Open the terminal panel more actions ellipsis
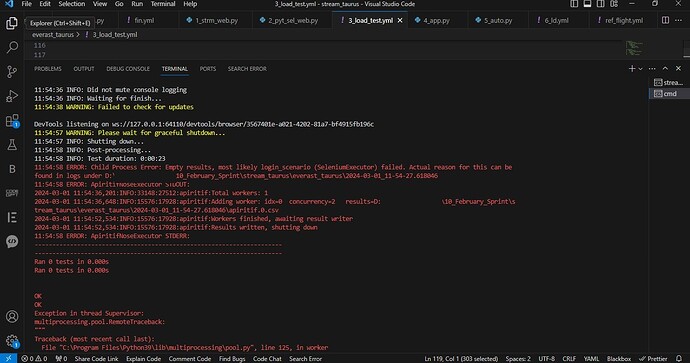The width and height of the screenshot is (690, 363). coord(652,69)
